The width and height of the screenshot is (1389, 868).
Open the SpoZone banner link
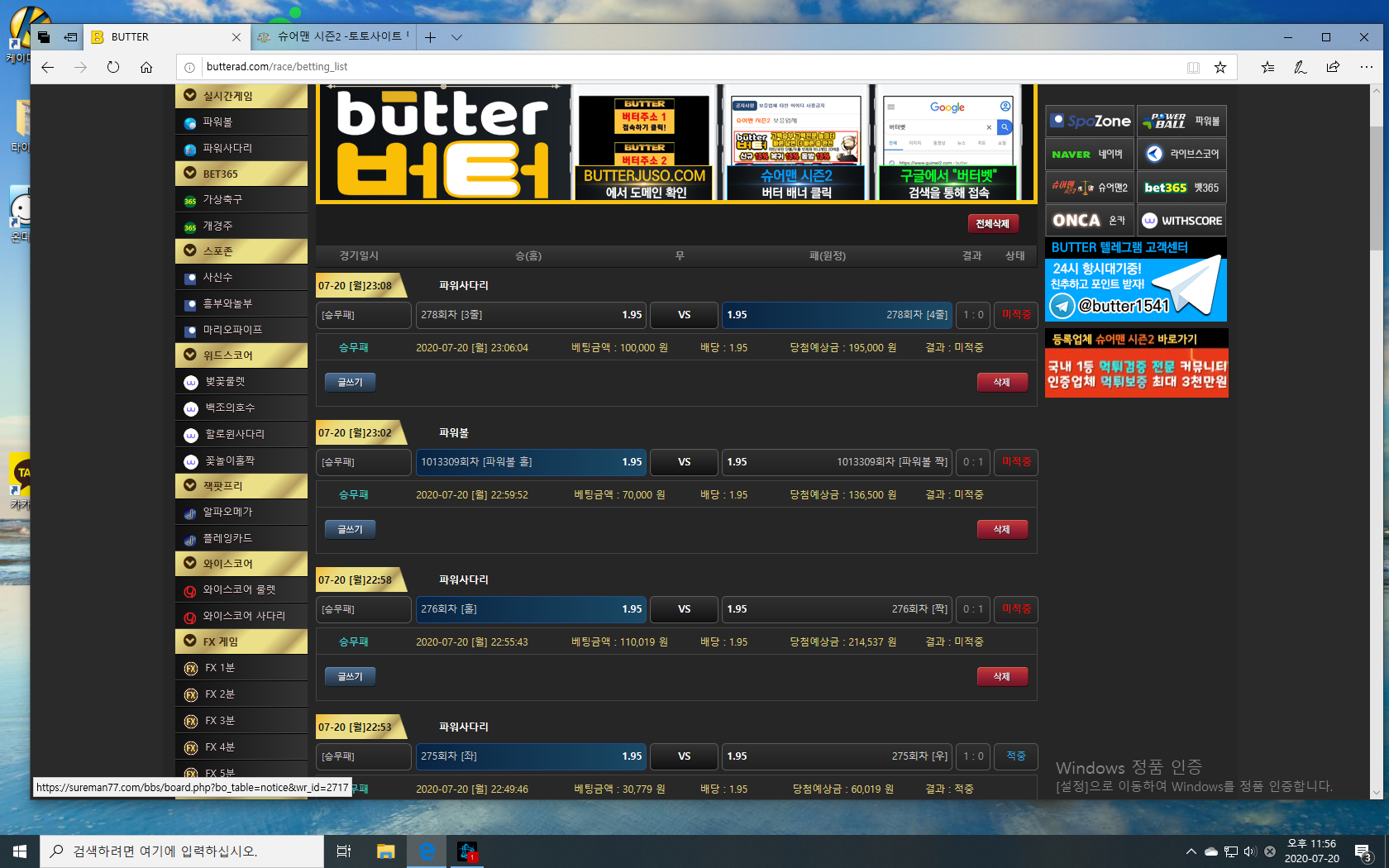[1090, 121]
